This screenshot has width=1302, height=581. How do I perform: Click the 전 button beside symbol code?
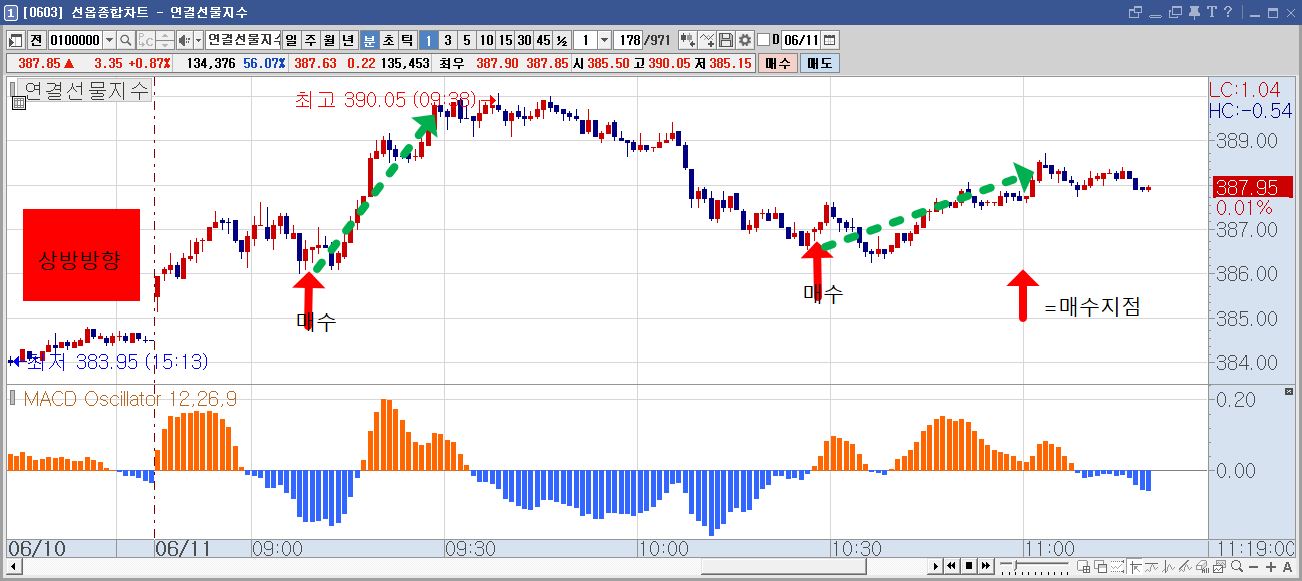click(x=36, y=40)
